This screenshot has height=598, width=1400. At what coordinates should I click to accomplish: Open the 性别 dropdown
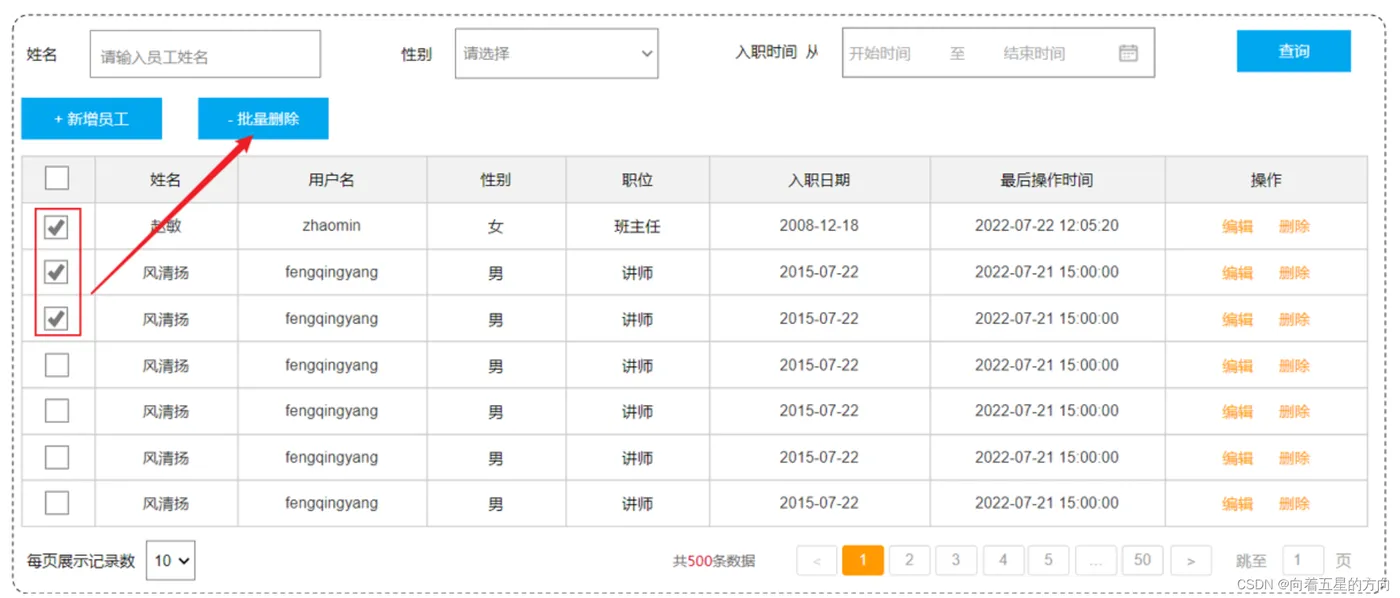point(556,54)
